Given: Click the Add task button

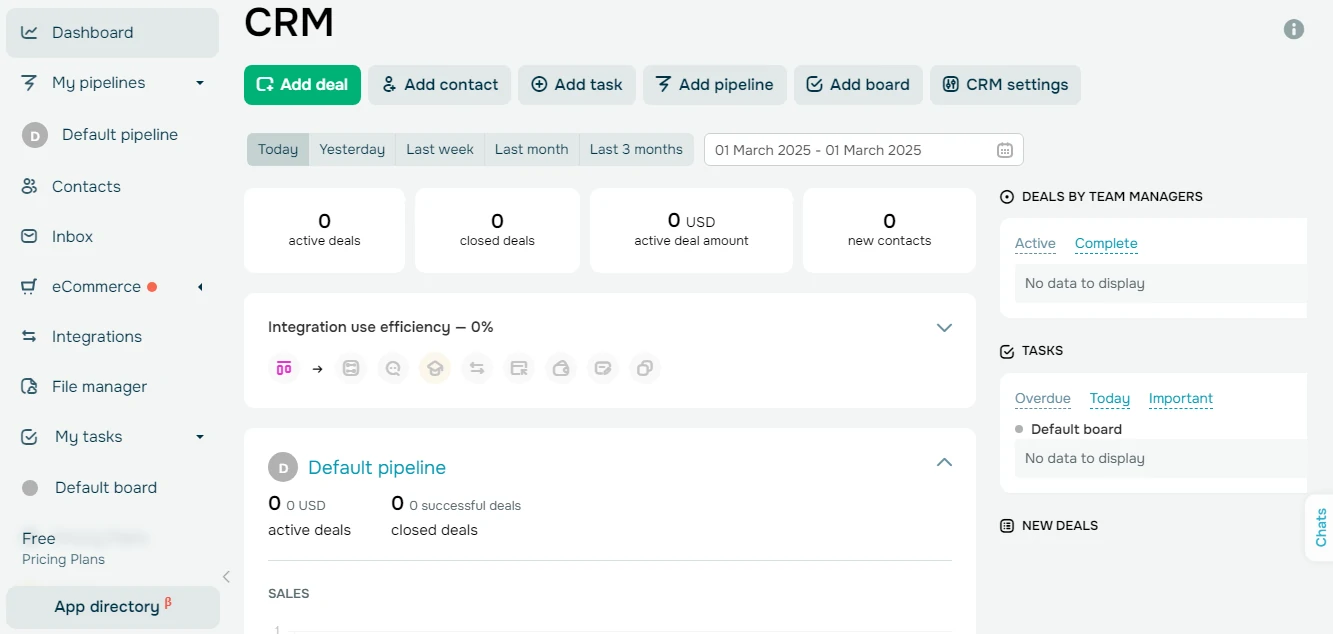Looking at the screenshot, I should coord(577,85).
